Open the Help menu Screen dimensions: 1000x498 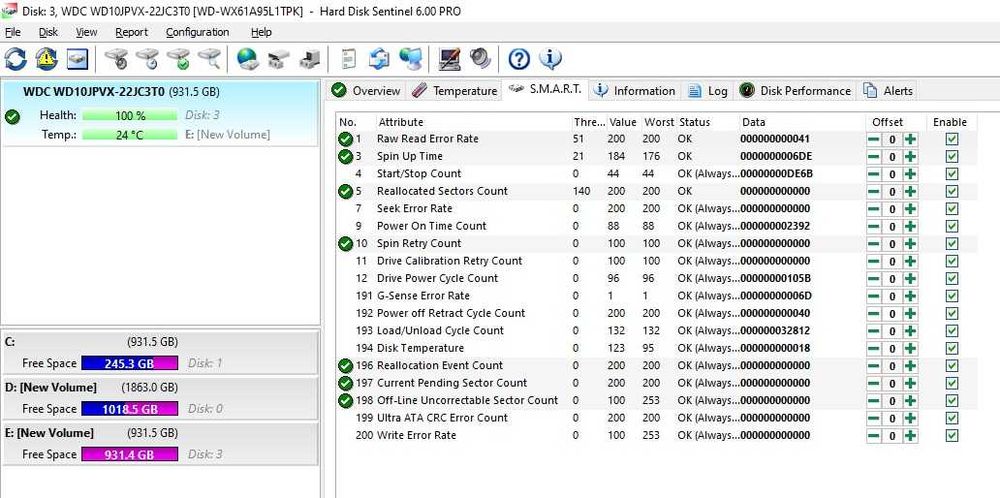pos(261,33)
